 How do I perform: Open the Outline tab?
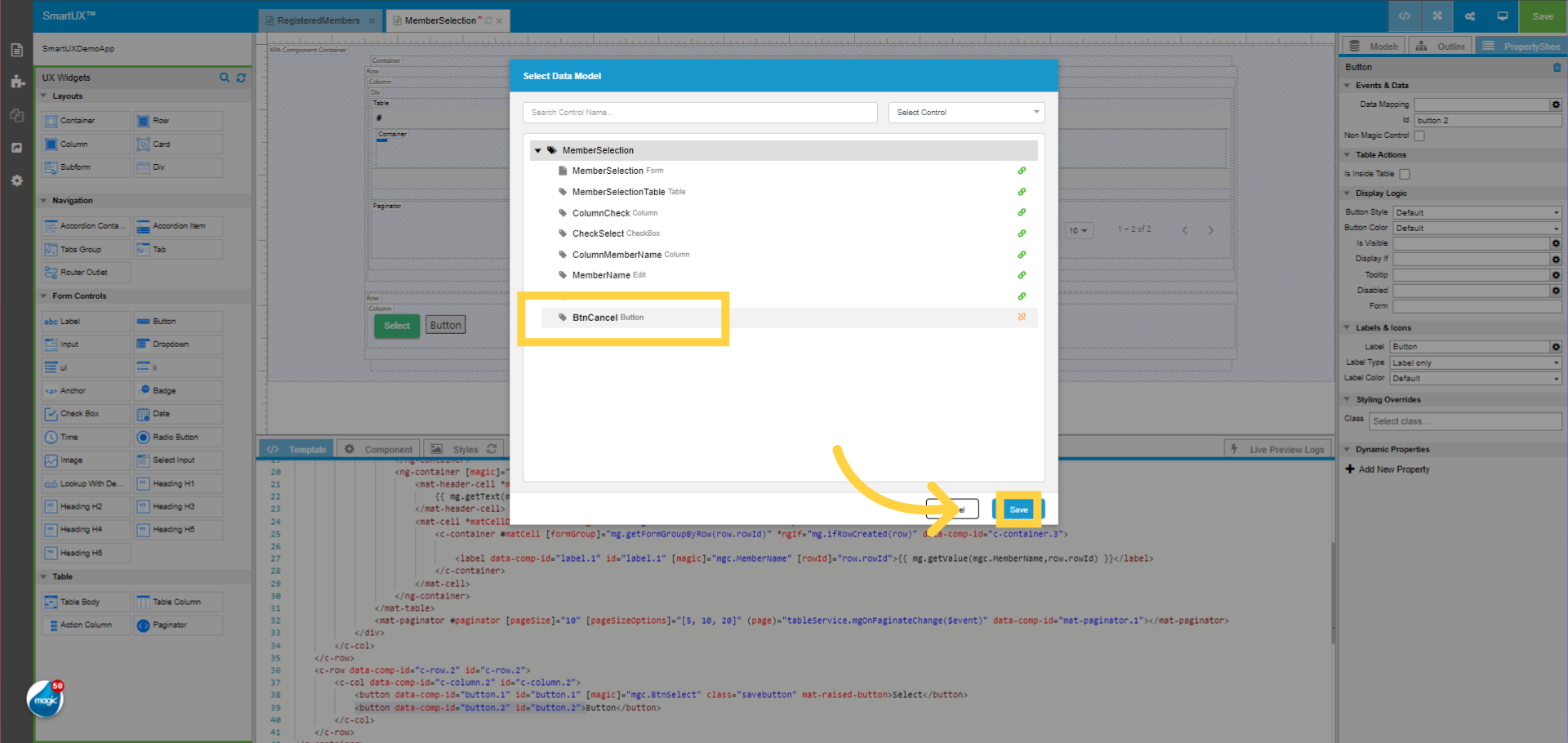1441,47
